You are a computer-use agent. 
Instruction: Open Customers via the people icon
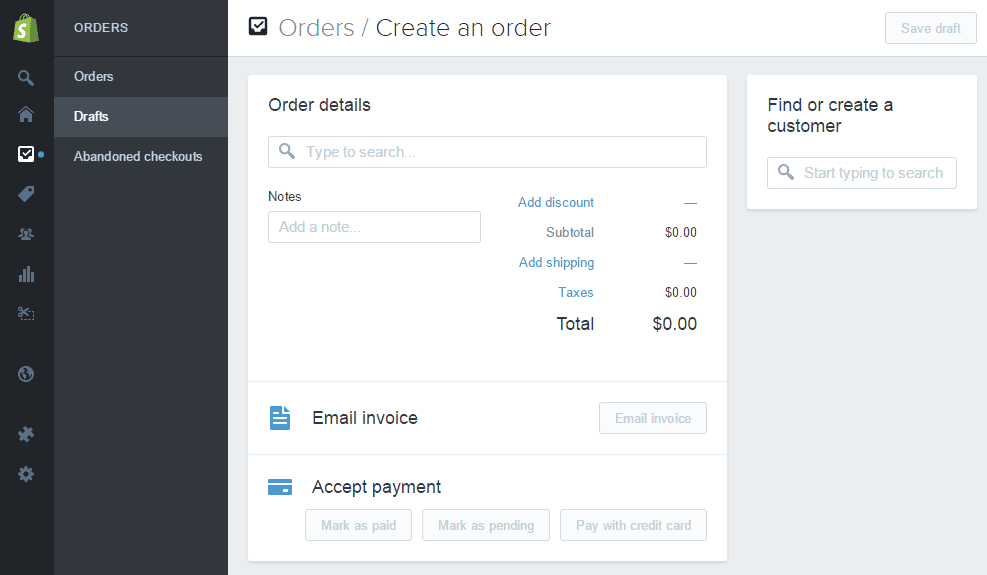pos(26,234)
